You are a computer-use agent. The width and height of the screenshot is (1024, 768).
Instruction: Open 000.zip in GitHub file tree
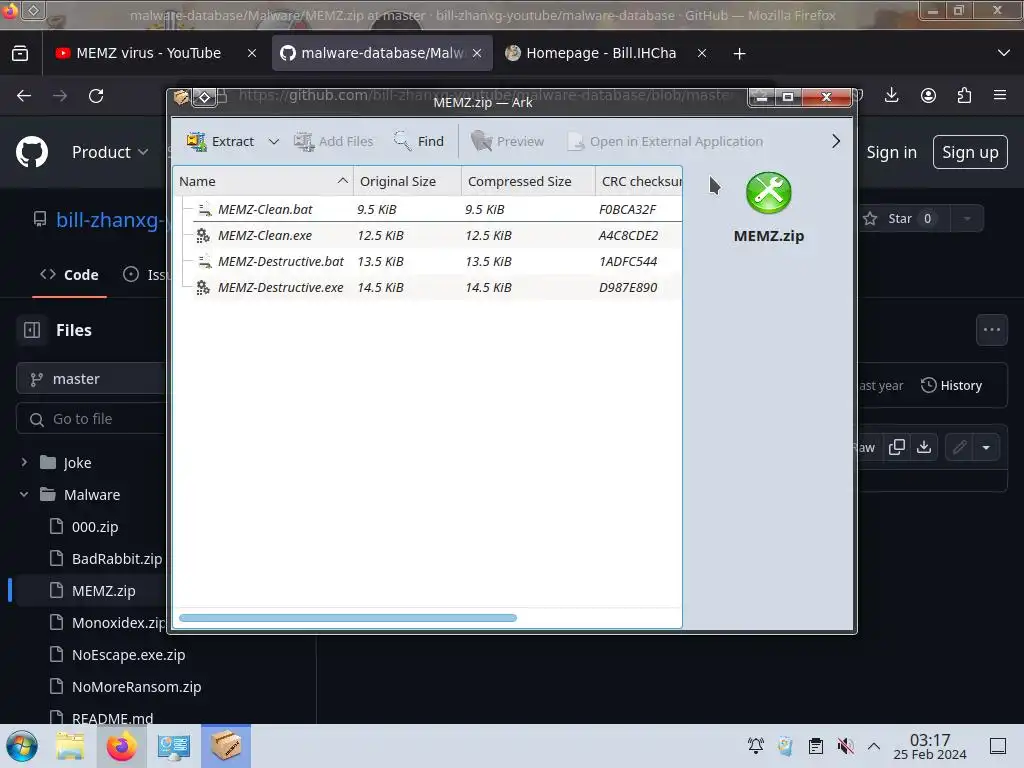point(95,527)
